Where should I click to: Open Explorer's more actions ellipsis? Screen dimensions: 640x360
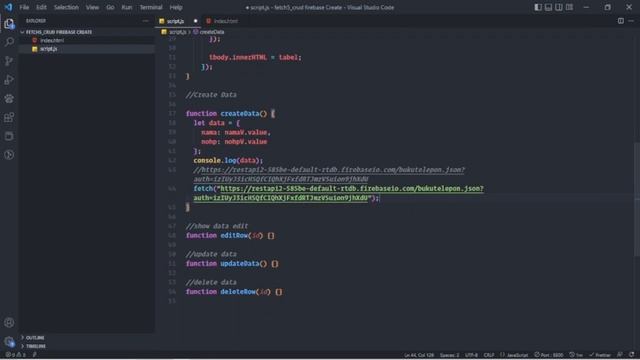[145, 21]
